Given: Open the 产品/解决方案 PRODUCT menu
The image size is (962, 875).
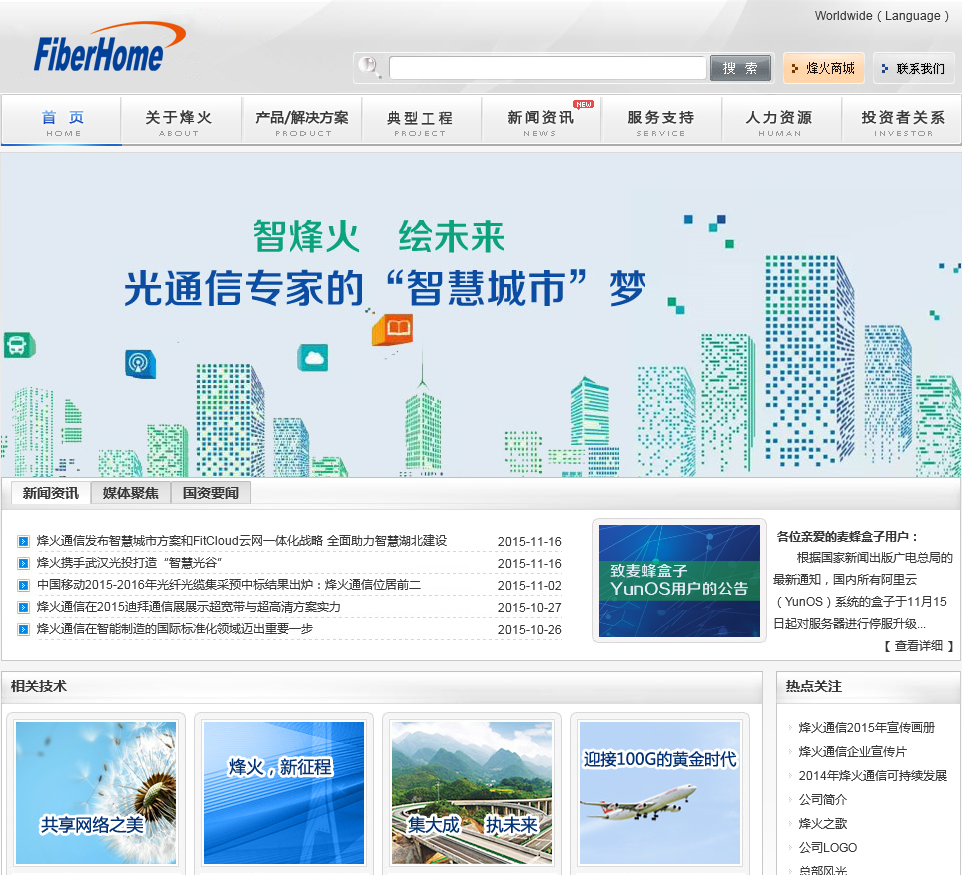Looking at the screenshot, I should pos(302,121).
